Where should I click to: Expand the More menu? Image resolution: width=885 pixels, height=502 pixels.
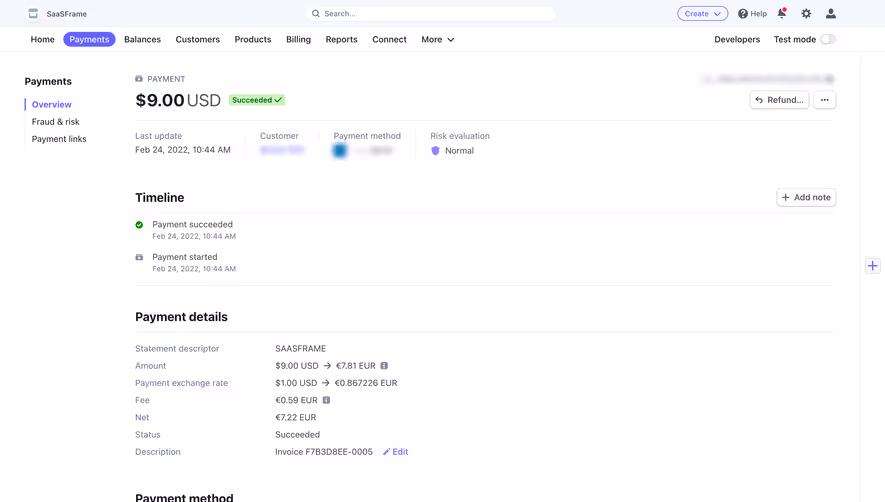(x=437, y=40)
